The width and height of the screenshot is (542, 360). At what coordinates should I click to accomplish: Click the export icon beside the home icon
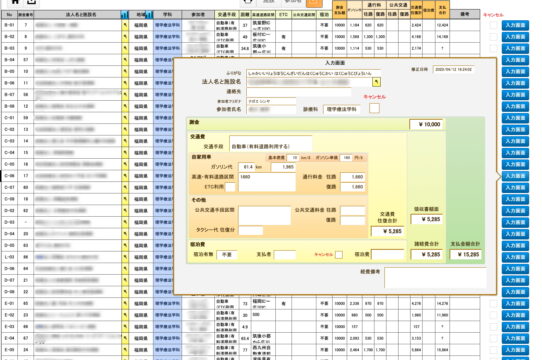pyautogui.click(x=31, y=1)
